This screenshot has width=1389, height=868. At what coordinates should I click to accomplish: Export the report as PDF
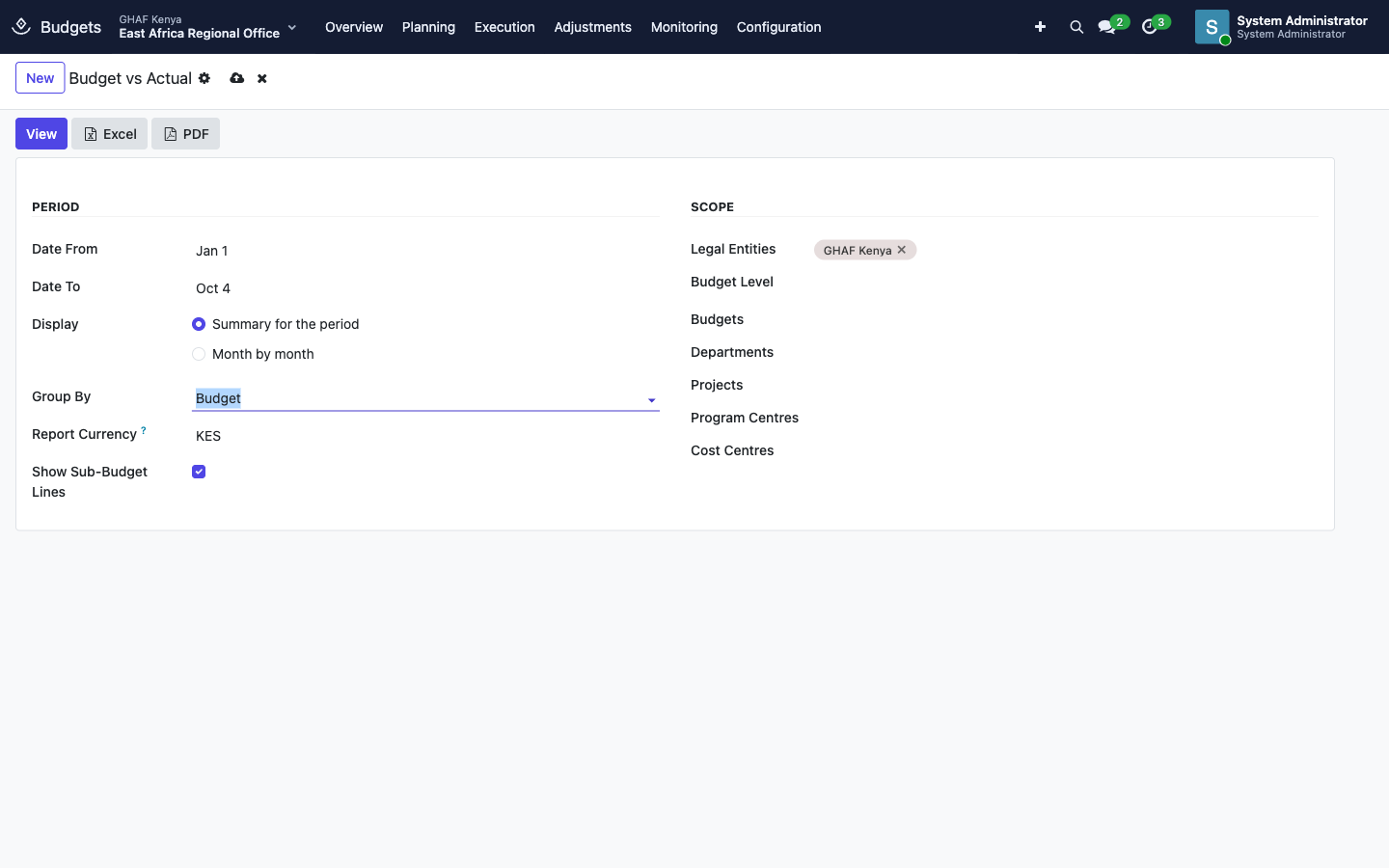pos(185,134)
